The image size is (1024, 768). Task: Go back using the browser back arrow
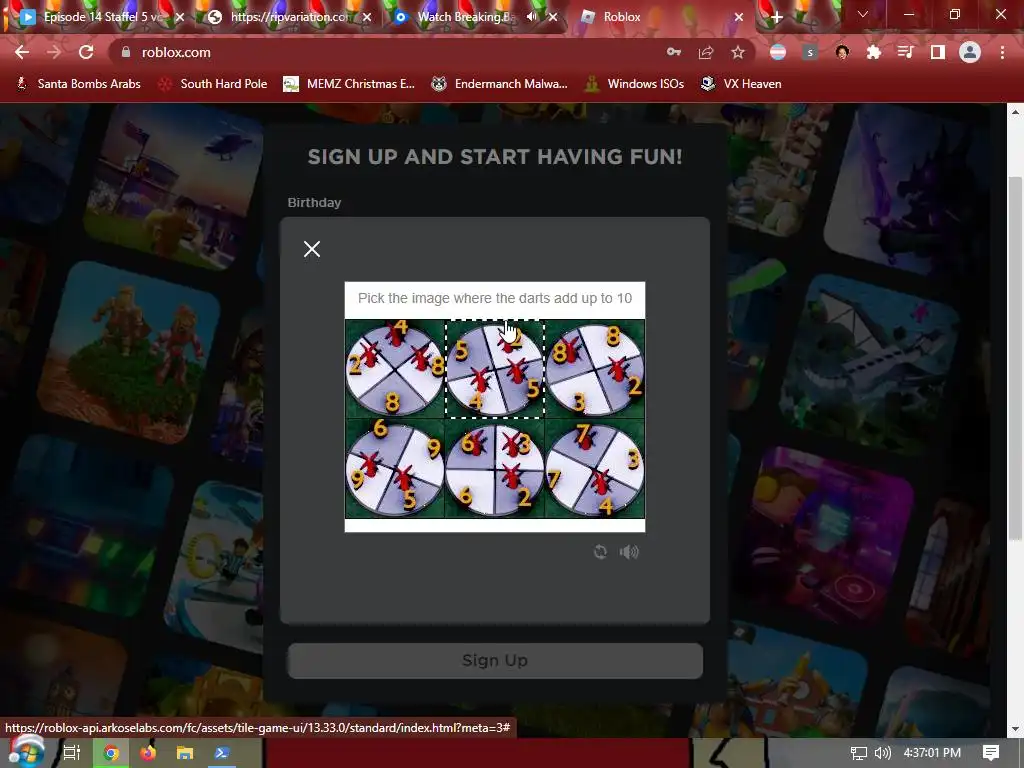(22, 52)
